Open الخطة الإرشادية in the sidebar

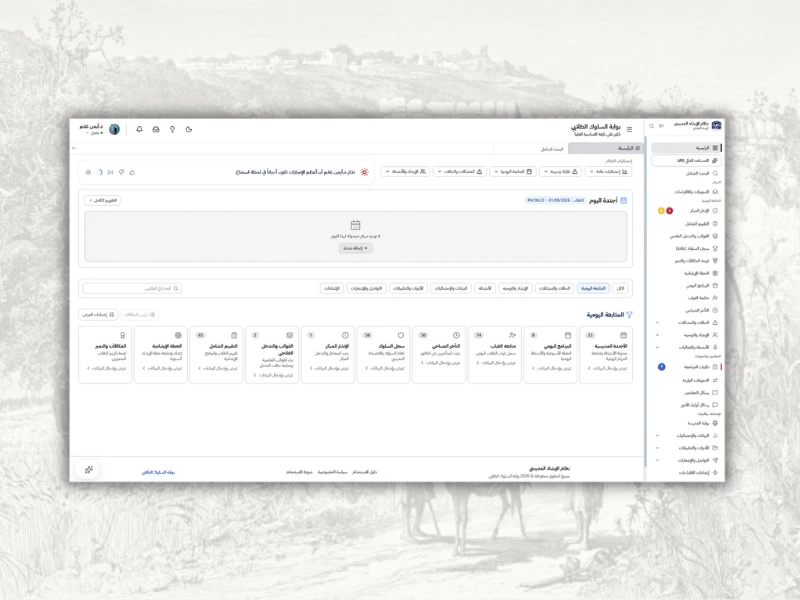686,273
